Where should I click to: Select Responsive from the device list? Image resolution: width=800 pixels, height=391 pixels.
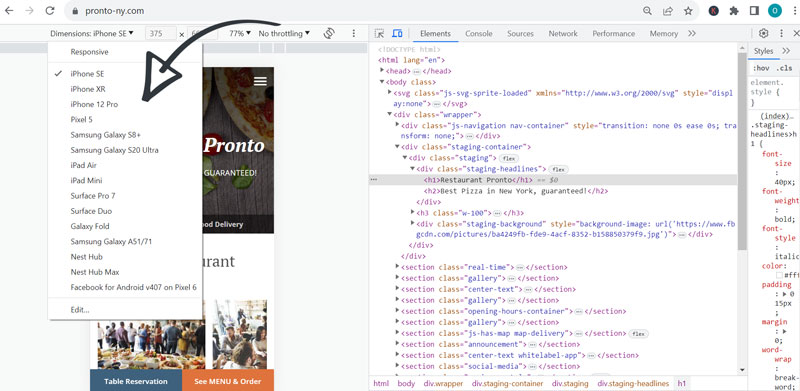coord(126,52)
